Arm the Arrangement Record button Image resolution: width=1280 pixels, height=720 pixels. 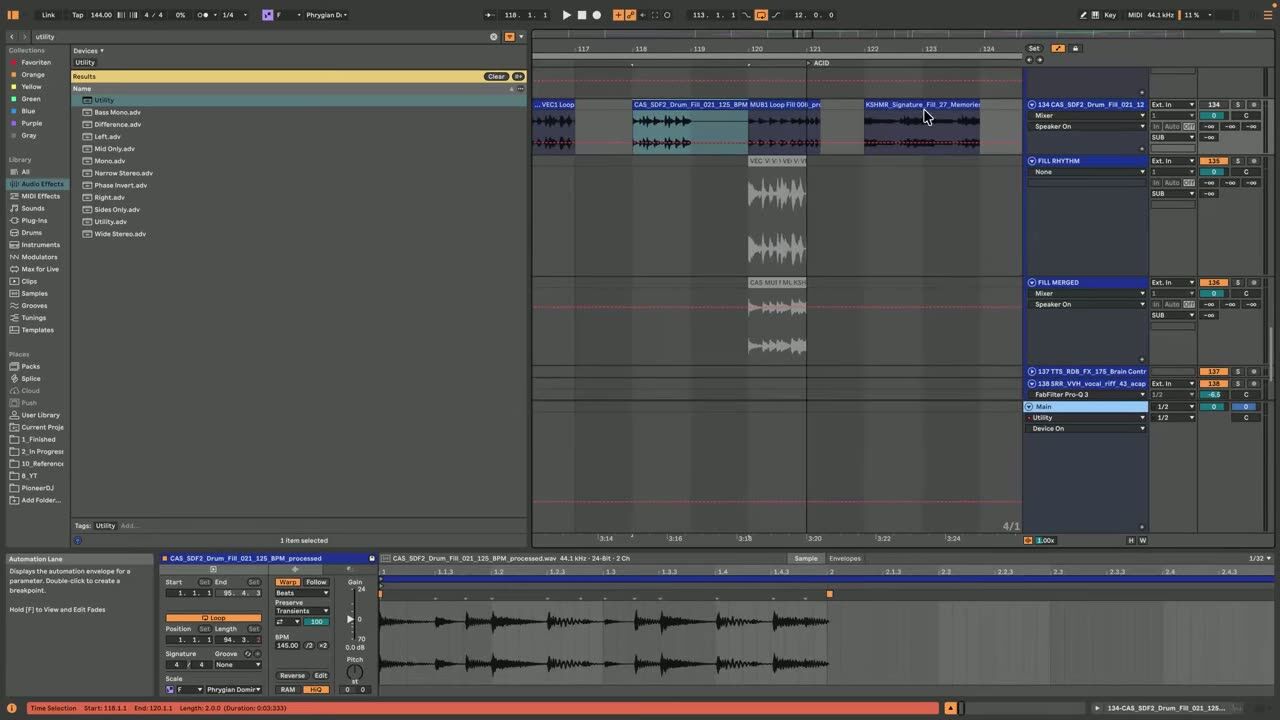(597, 15)
